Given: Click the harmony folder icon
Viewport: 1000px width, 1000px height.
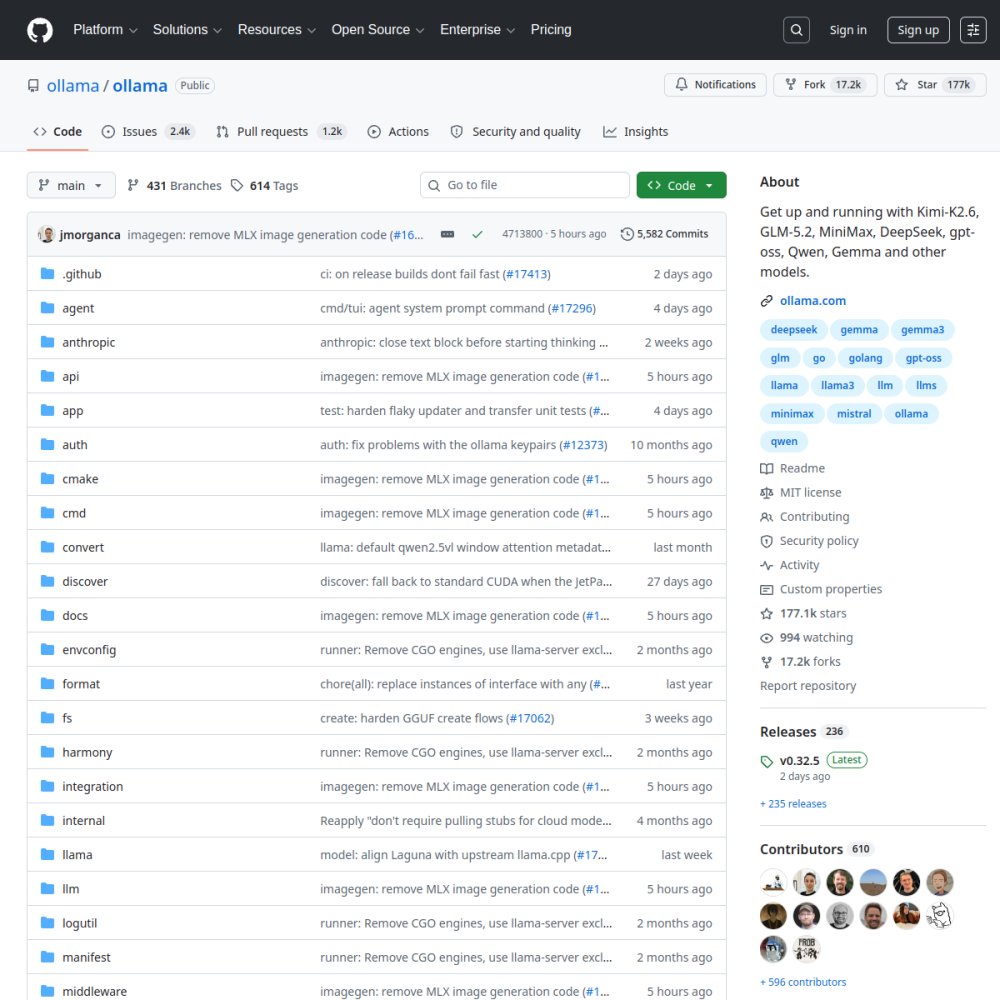Looking at the screenshot, I should pyautogui.click(x=47, y=752).
